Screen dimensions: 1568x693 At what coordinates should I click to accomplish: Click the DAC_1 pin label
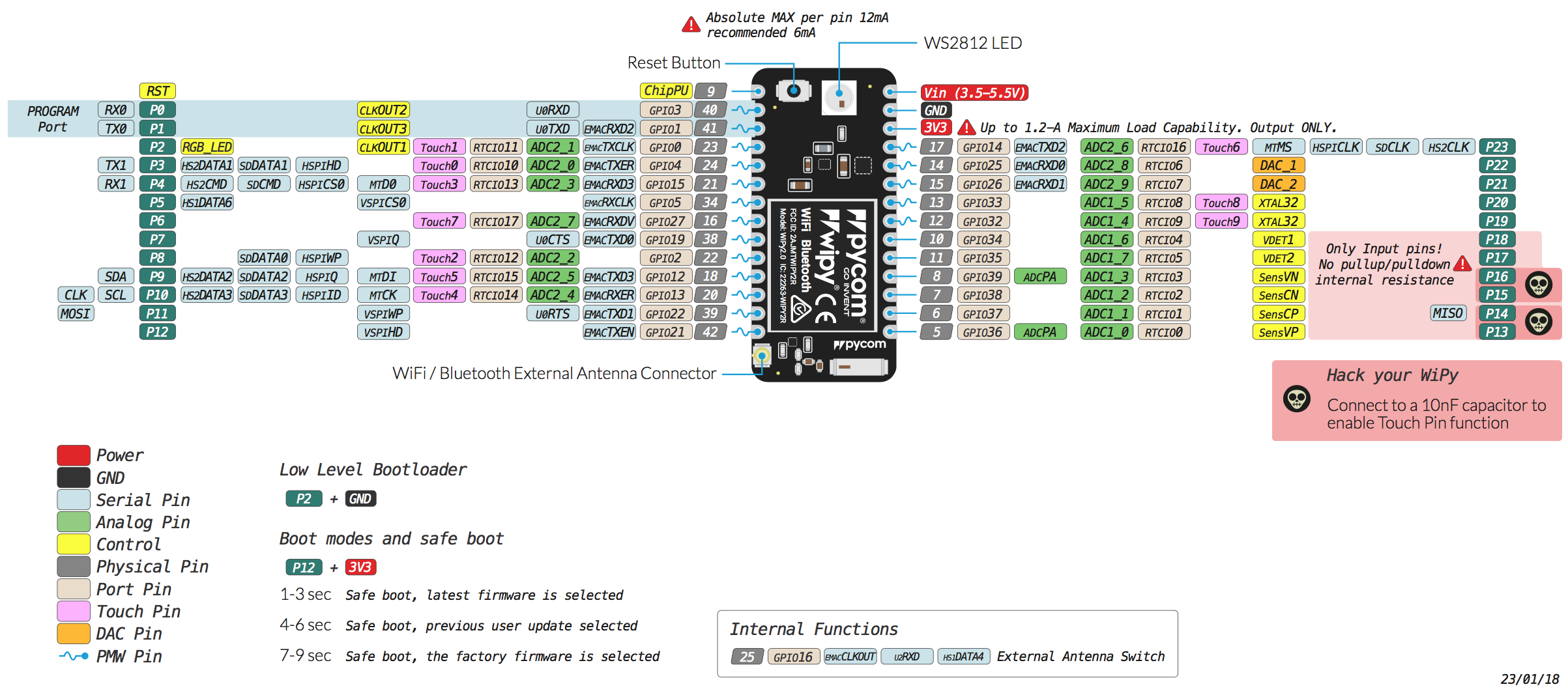point(1278,165)
